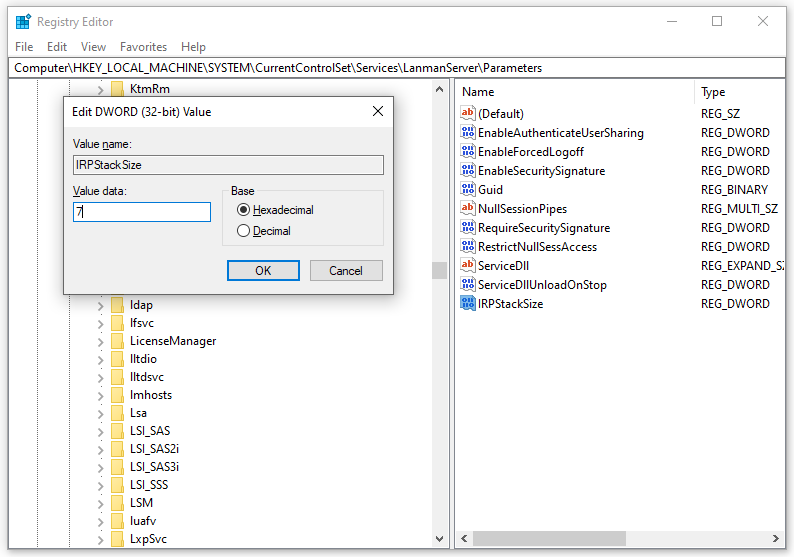
Task: Confirm the DWORD edit with OK
Action: point(263,270)
